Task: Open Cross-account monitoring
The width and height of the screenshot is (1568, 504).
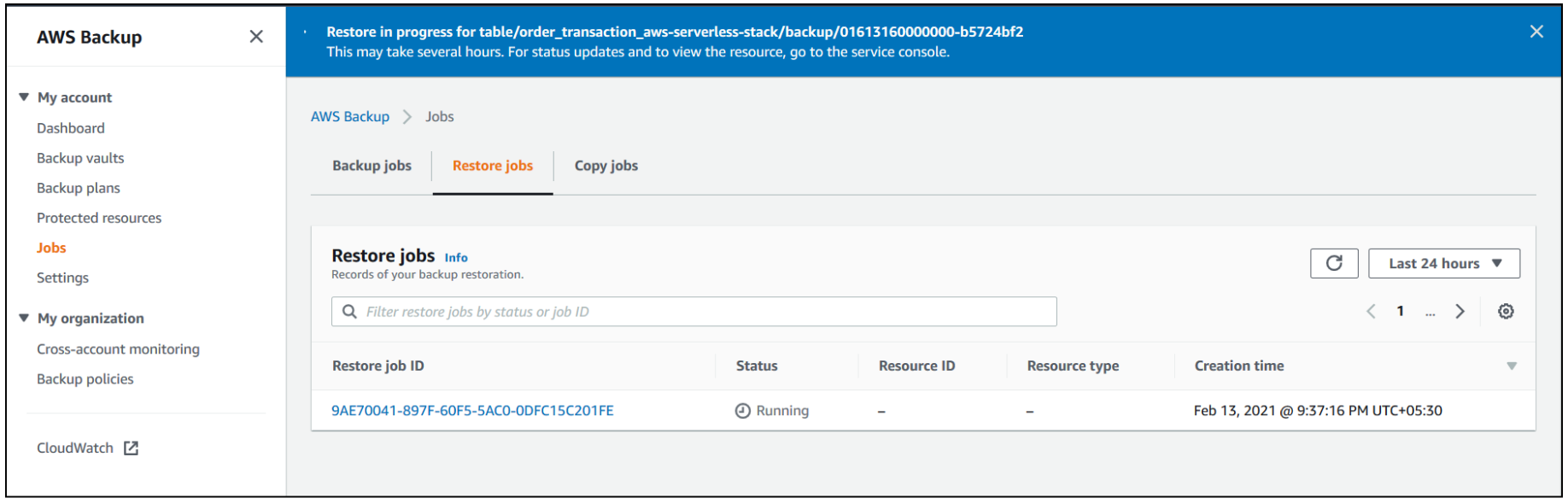Action: [118, 349]
